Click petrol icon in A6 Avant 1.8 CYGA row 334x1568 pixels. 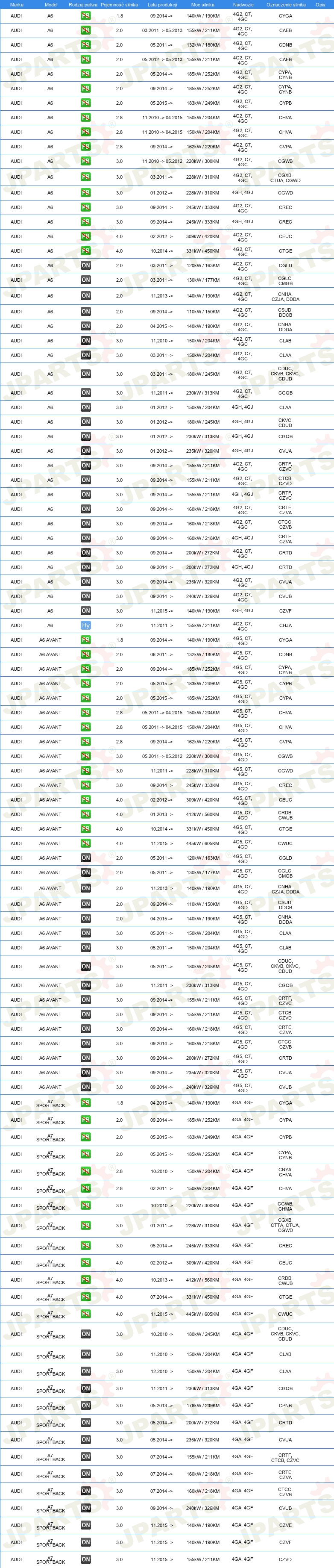(86, 640)
